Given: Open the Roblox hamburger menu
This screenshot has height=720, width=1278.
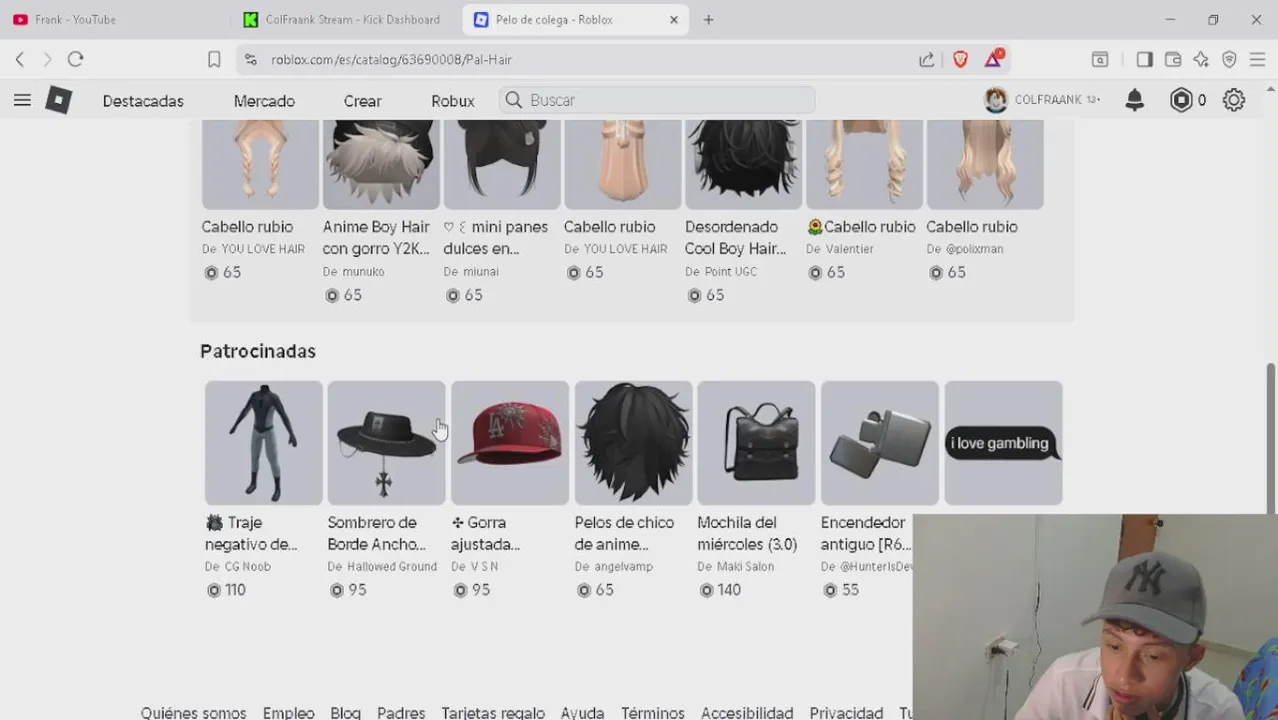Looking at the screenshot, I should pos(22,100).
